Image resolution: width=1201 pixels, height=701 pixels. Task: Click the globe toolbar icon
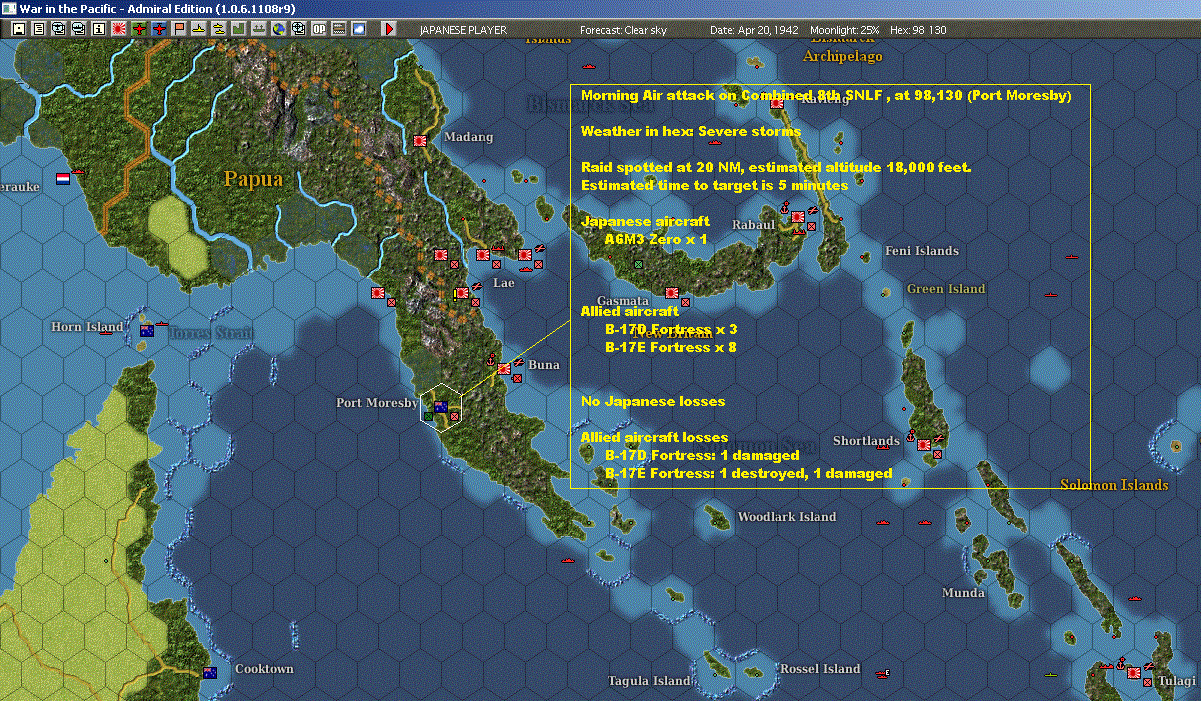pos(278,29)
